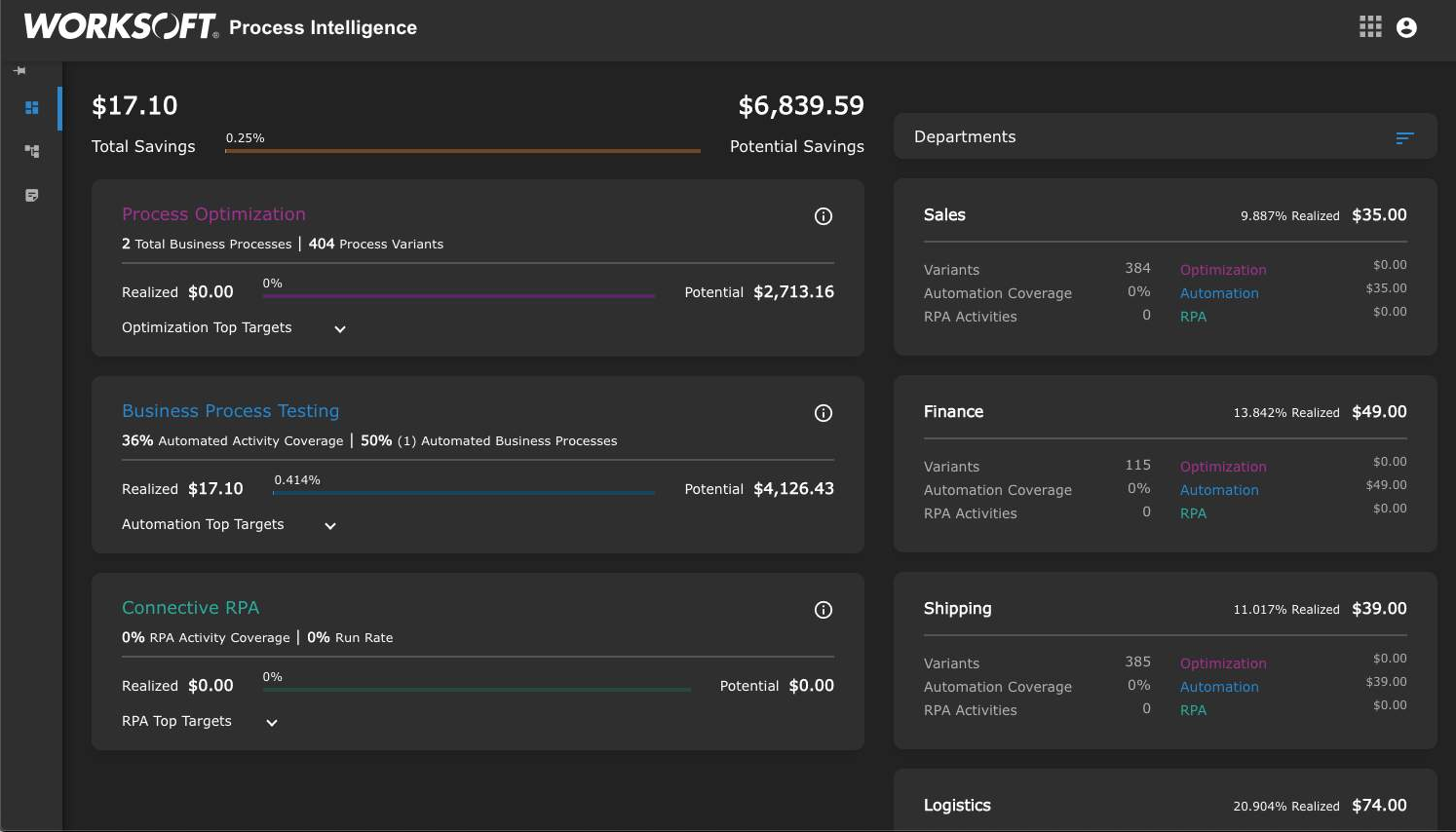Show info for Business Process Testing
Viewport: 1456px width, 832px height.
(x=824, y=413)
